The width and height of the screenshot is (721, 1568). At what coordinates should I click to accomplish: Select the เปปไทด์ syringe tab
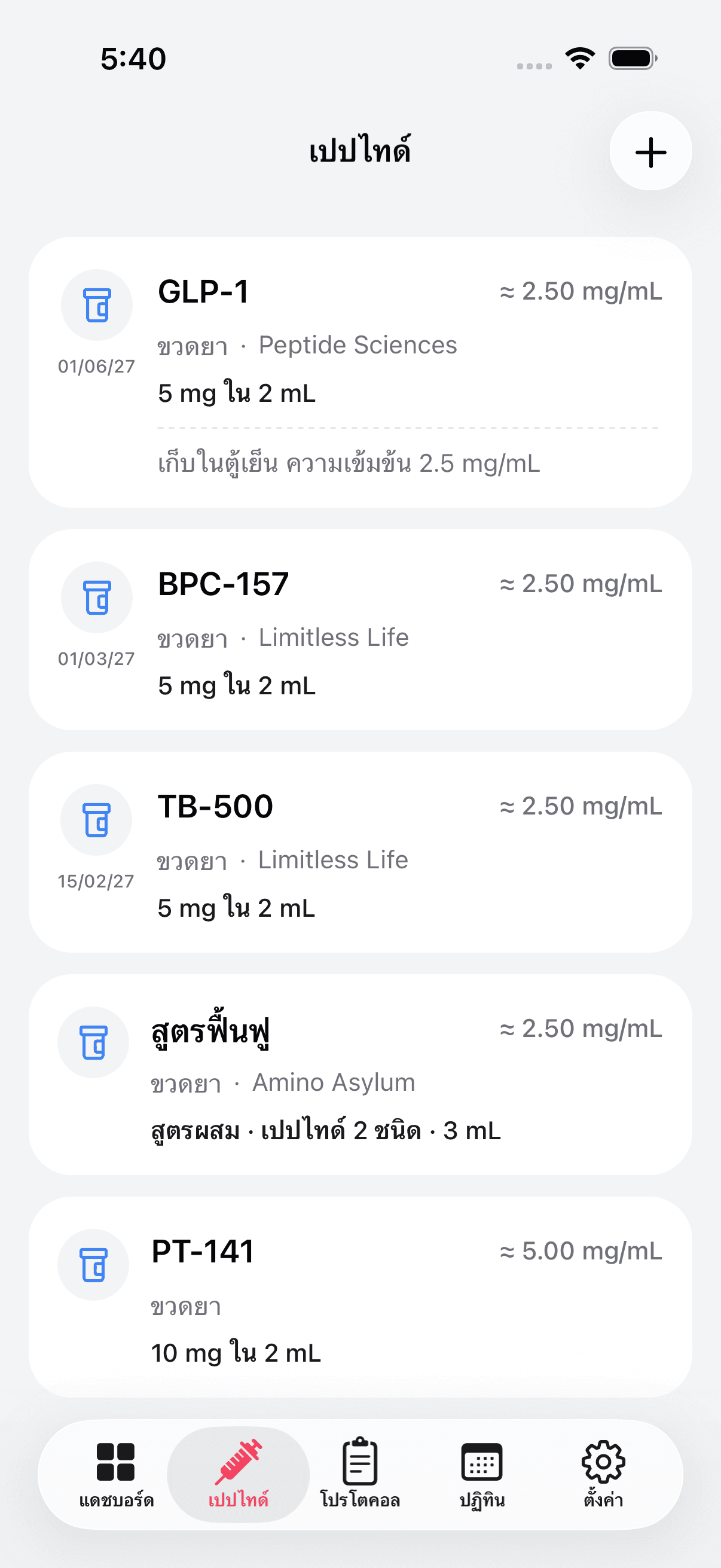coord(238,1474)
